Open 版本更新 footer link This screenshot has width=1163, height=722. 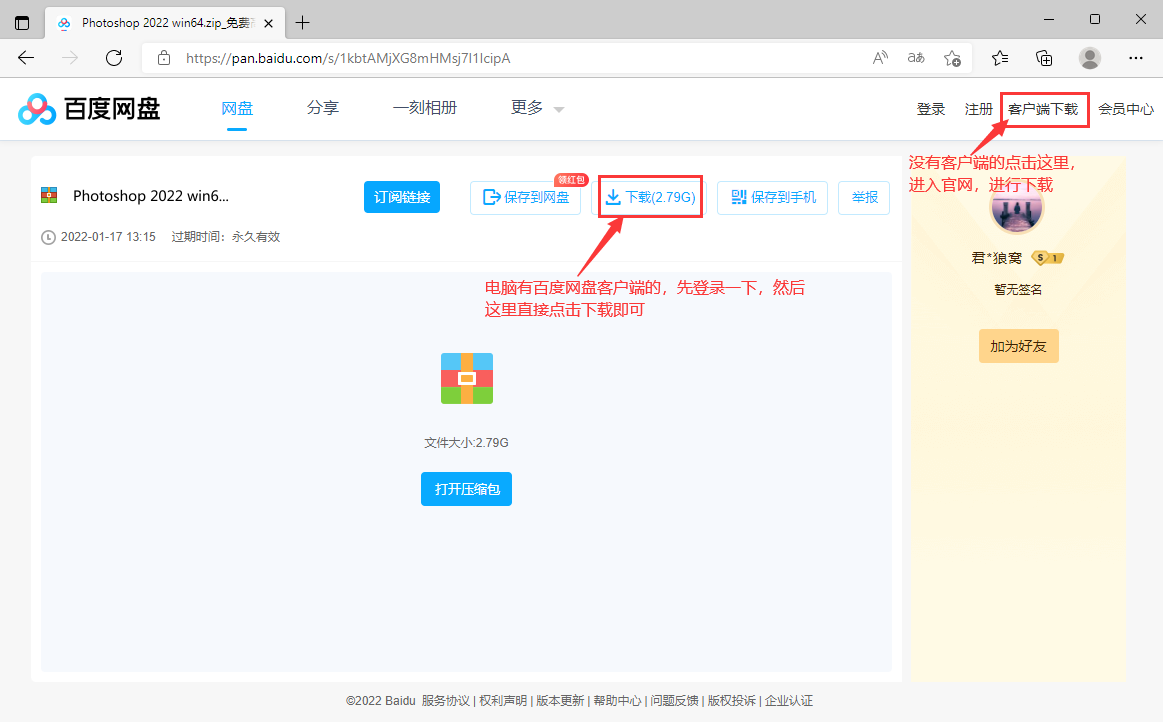[x=560, y=700]
